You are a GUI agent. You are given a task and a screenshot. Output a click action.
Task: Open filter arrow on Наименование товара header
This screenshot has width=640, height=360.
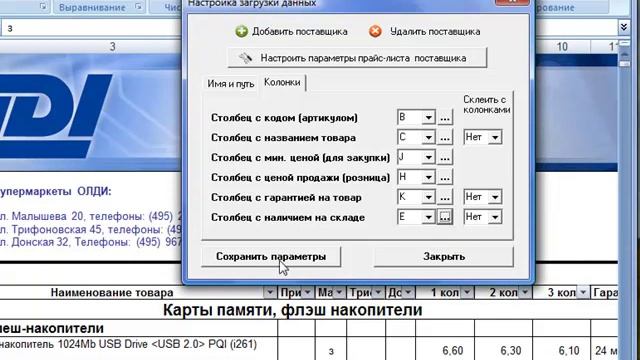pyautogui.click(x=269, y=292)
